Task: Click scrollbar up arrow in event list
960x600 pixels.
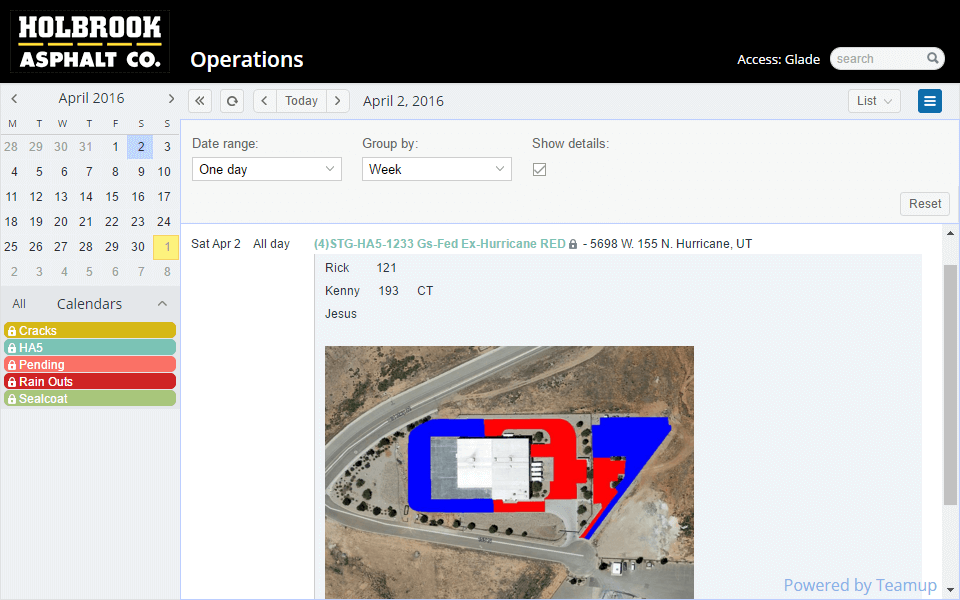Action: point(950,233)
